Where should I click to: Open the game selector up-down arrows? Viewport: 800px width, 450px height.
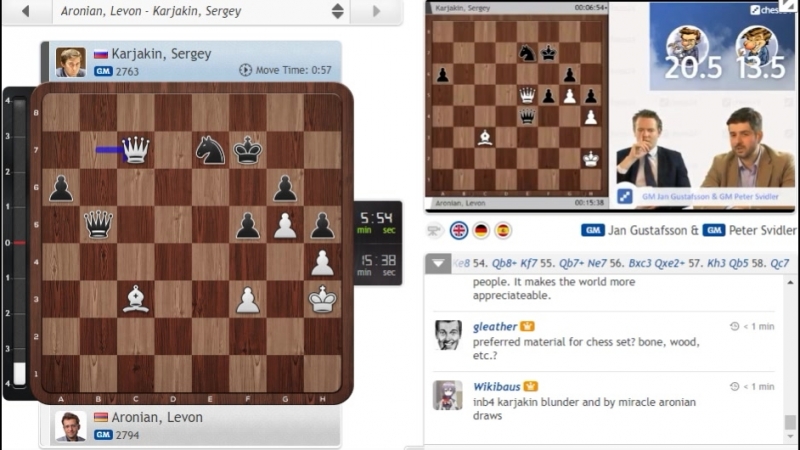(x=337, y=11)
